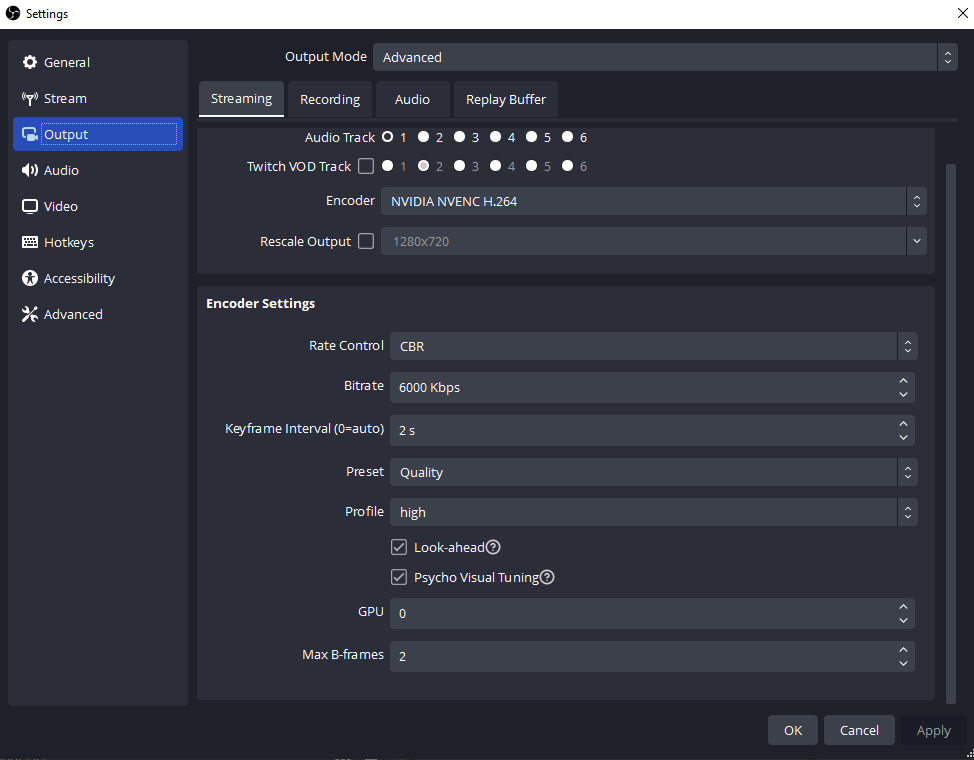Switch to the Recording tab
Image resolution: width=974 pixels, height=760 pixels.
329,99
